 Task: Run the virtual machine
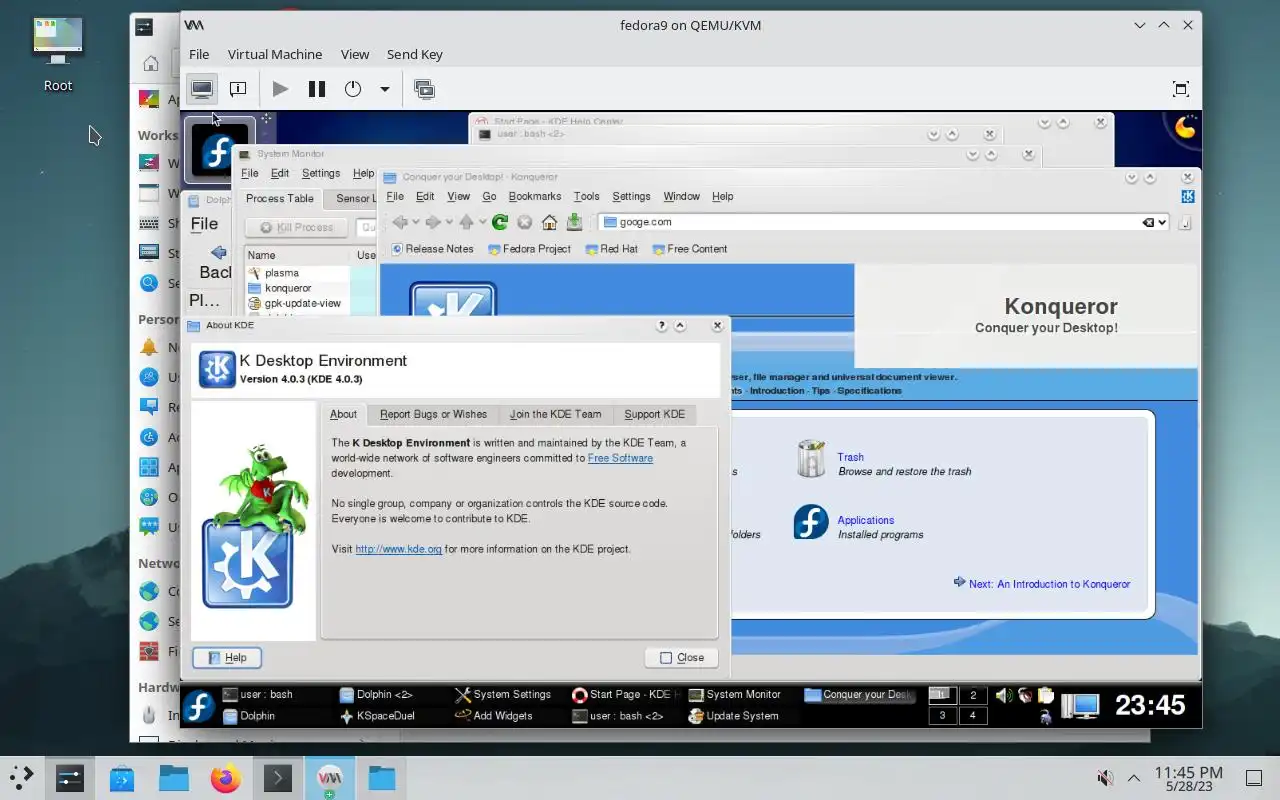tap(281, 89)
